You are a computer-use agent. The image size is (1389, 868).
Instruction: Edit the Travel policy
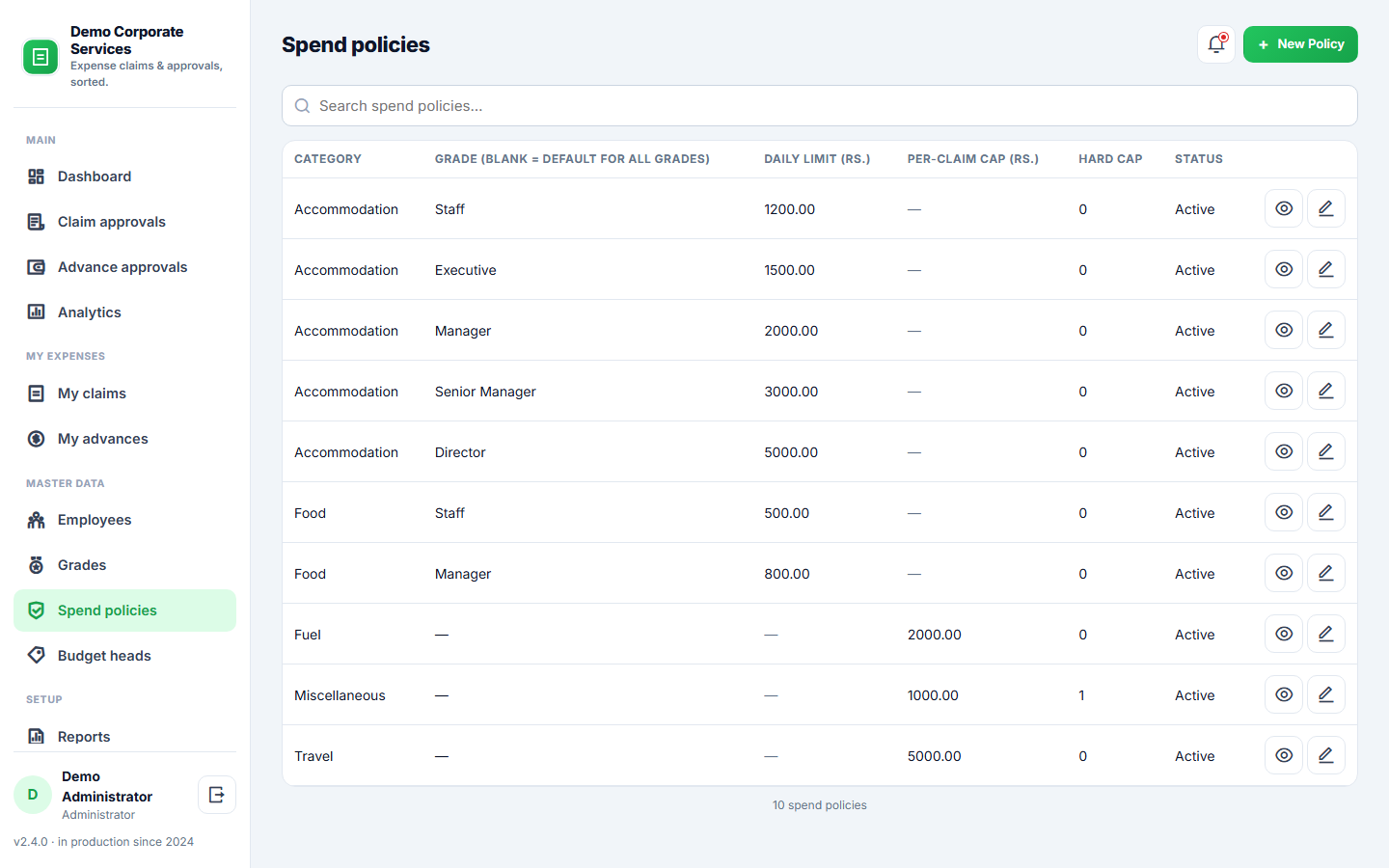tap(1326, 755)
